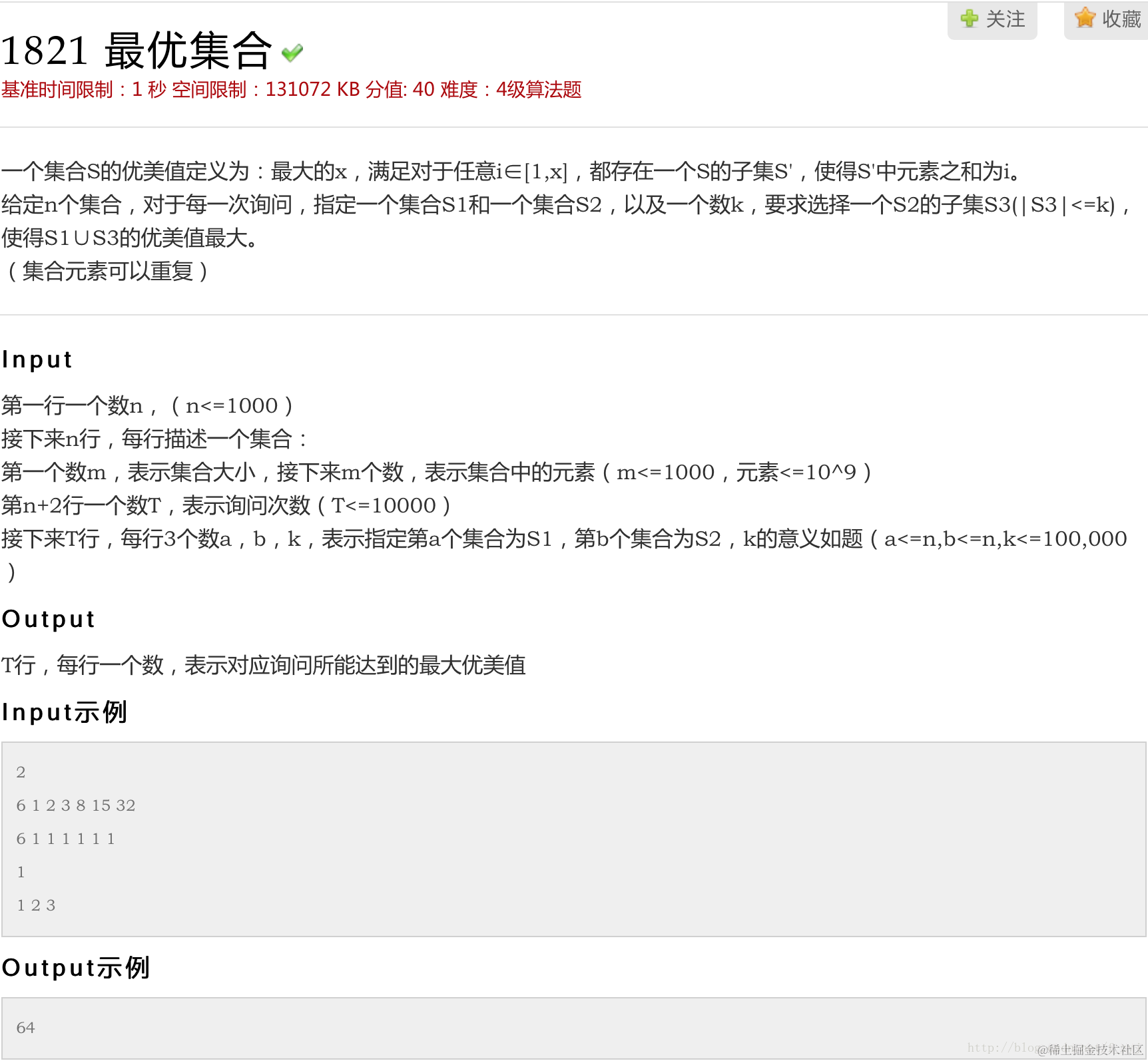This screenshot has width=1148, height=1061.
Task: Click the output description 'T行，每行一个数'
Action: pos(263,665)
